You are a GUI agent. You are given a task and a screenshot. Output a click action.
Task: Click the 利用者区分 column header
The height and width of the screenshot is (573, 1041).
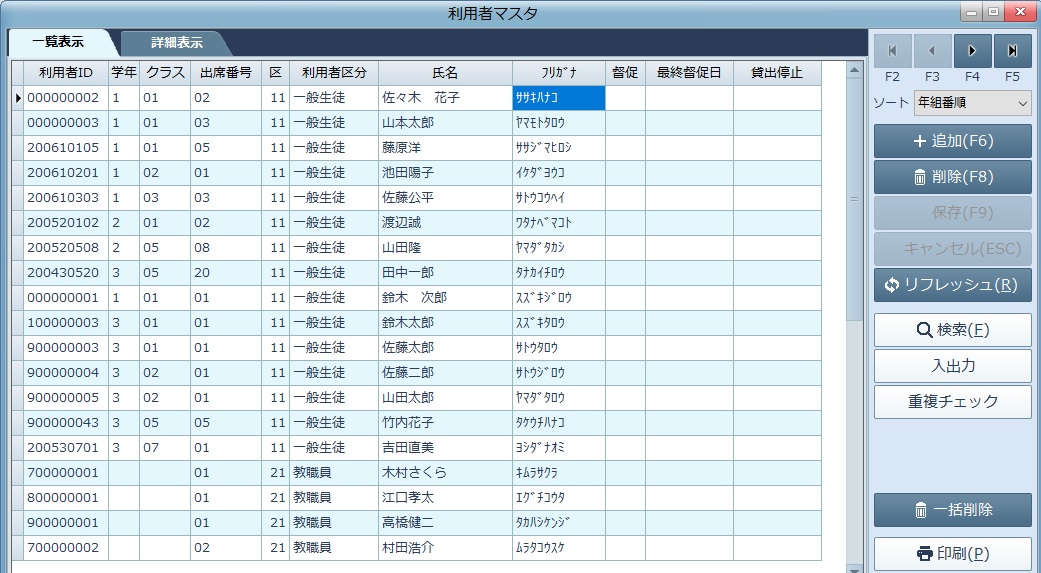pos(334,73)
